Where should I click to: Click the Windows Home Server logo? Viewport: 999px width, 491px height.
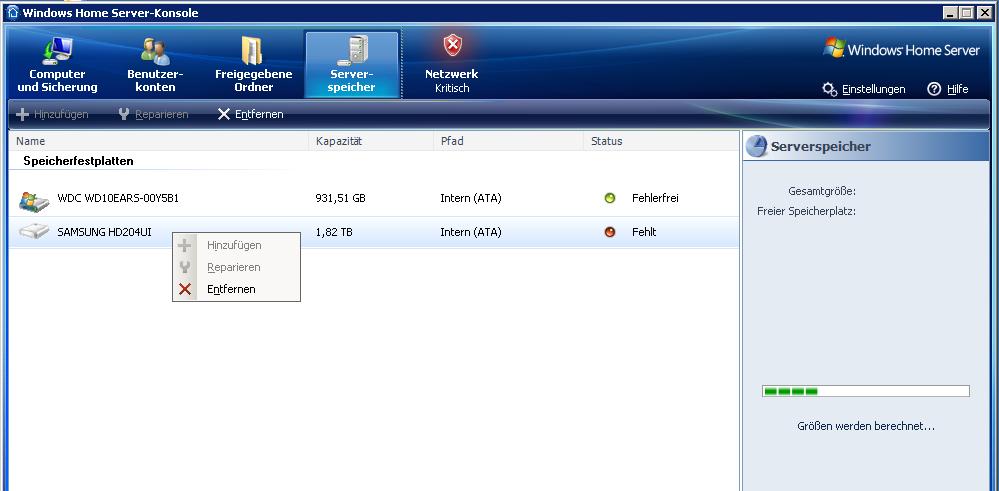(902, 50)
